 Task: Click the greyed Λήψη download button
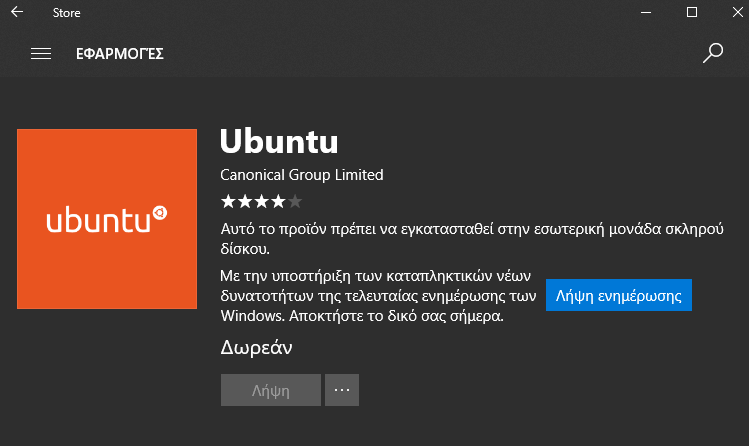click(271, 390)
